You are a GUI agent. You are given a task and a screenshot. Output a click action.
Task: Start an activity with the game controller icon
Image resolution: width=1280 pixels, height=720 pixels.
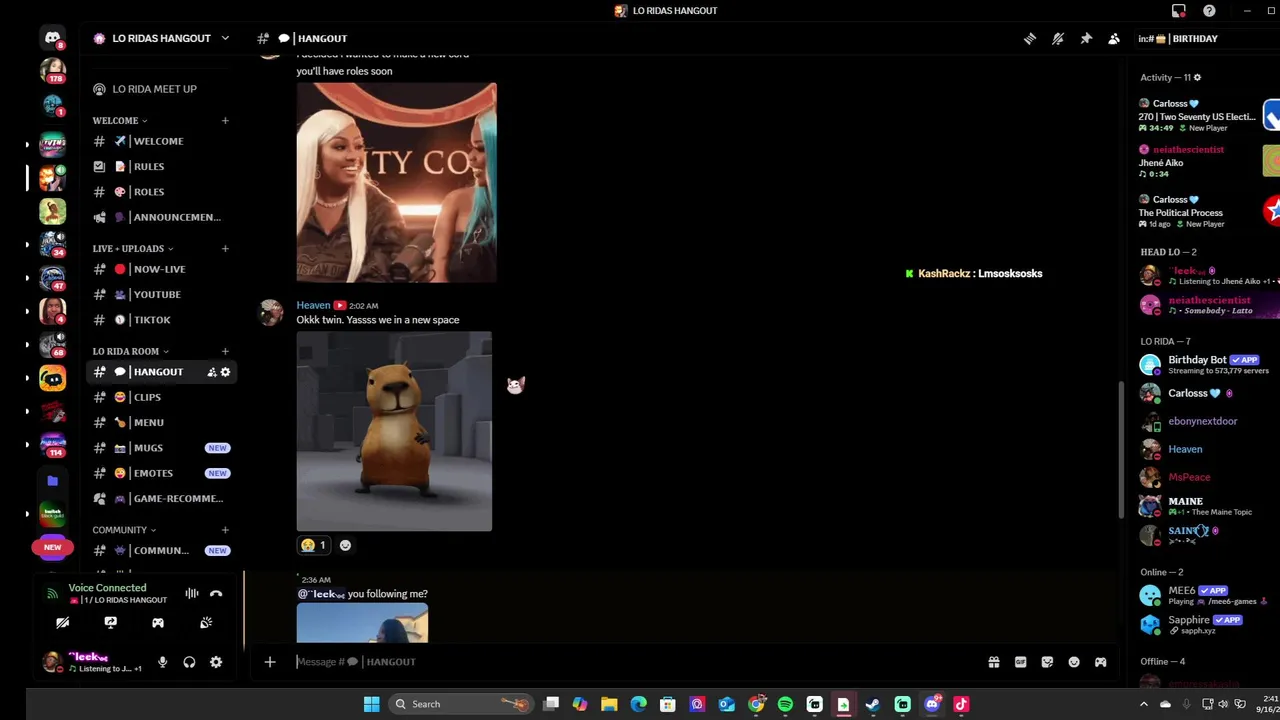tap(158, 623)
